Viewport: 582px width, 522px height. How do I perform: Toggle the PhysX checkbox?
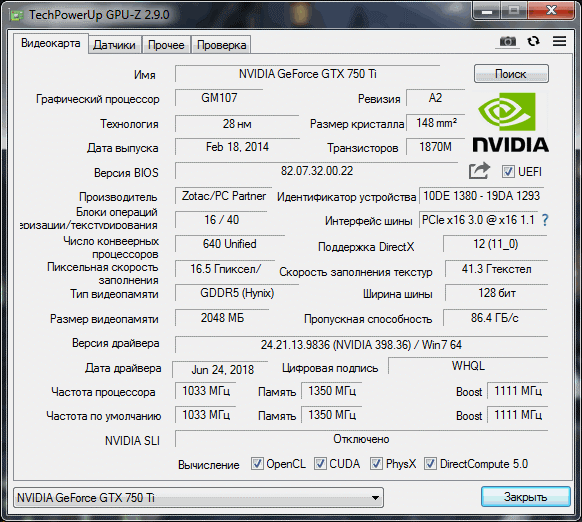[x=376, y=463]
